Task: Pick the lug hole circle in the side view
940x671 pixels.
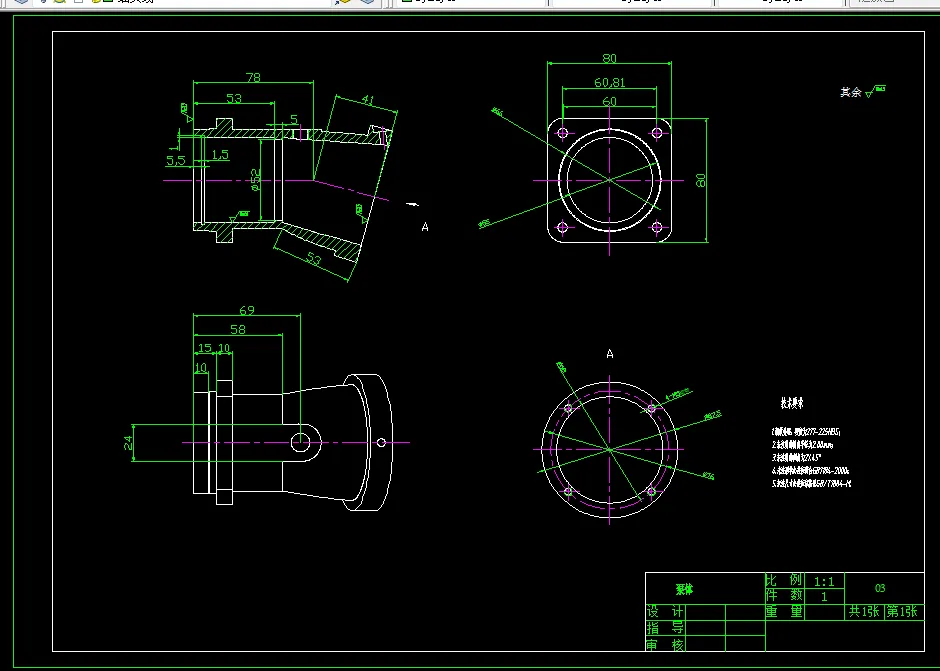Action: pyautogui.click(x=300, y=443)
